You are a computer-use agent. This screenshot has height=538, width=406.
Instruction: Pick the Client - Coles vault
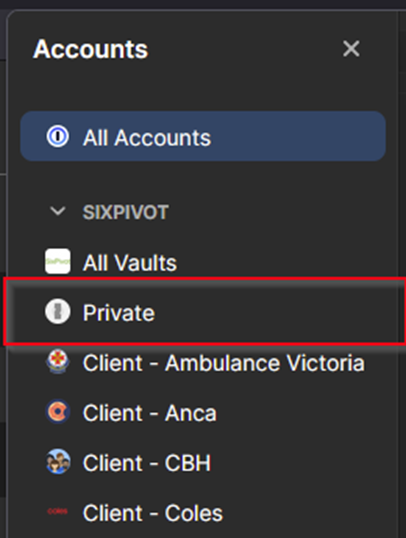coord(153,513)
